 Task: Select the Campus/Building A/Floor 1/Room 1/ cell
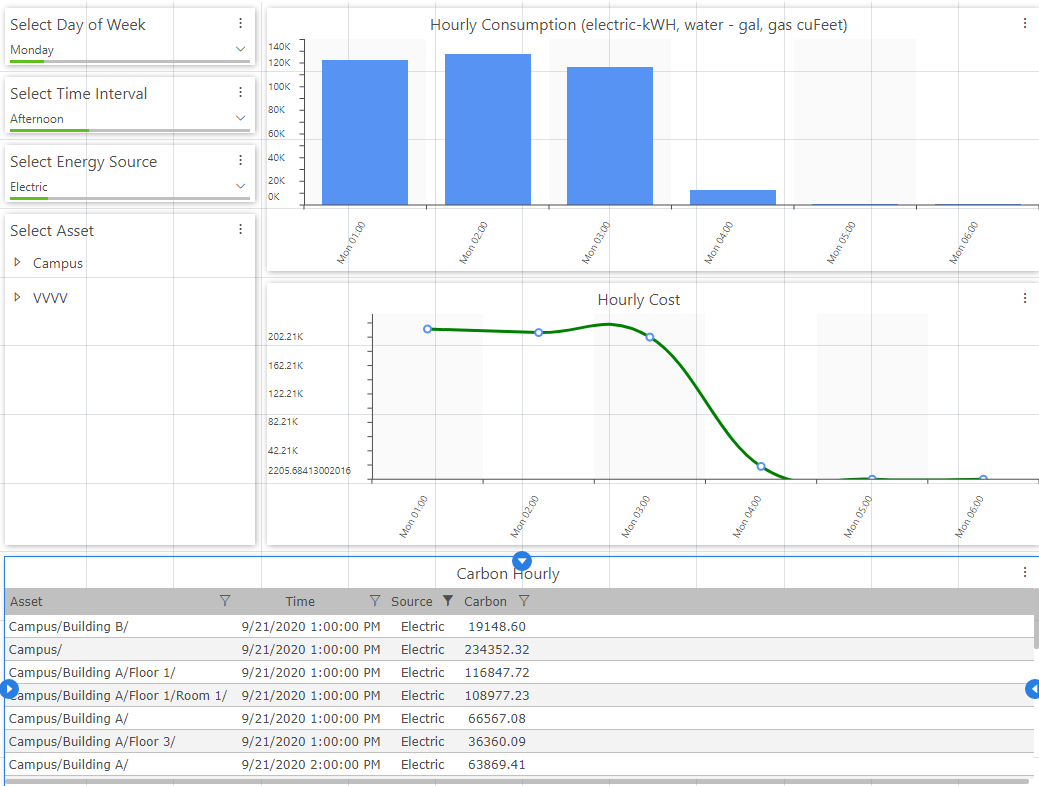click(x=118, y=696)
